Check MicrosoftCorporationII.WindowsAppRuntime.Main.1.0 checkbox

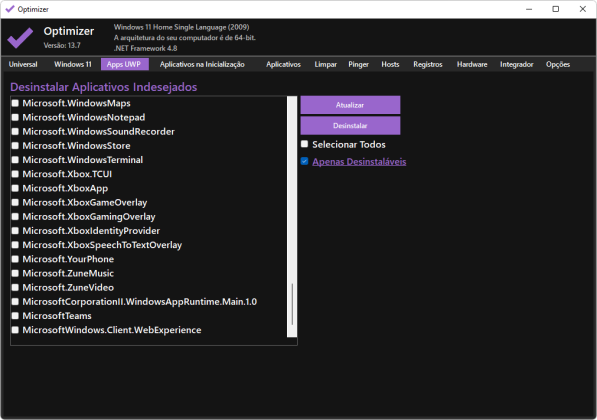tap(15, 302)
